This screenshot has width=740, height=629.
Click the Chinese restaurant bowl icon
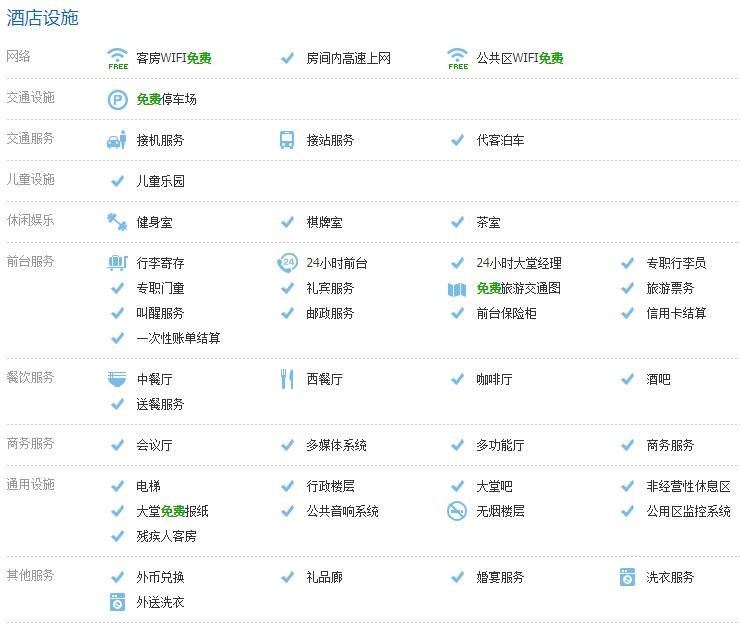coord(117,379)
